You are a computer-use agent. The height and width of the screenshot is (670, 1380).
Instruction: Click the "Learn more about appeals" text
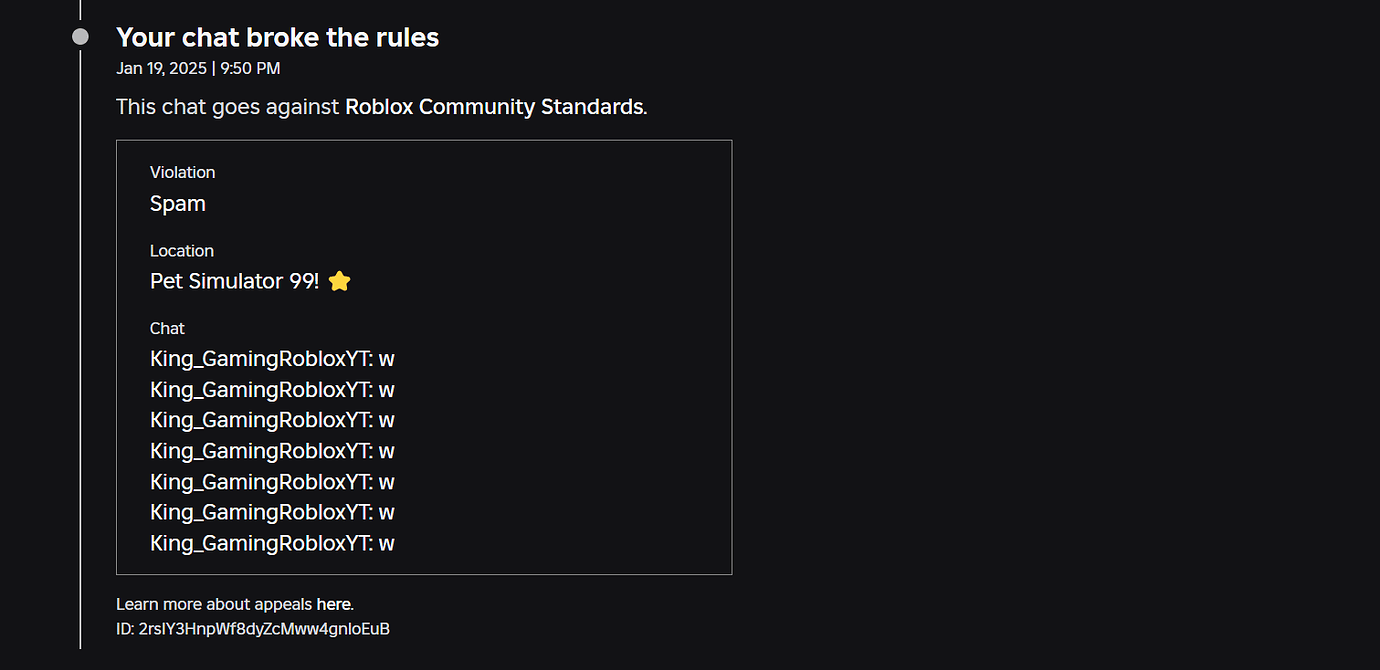pos(214,604)
